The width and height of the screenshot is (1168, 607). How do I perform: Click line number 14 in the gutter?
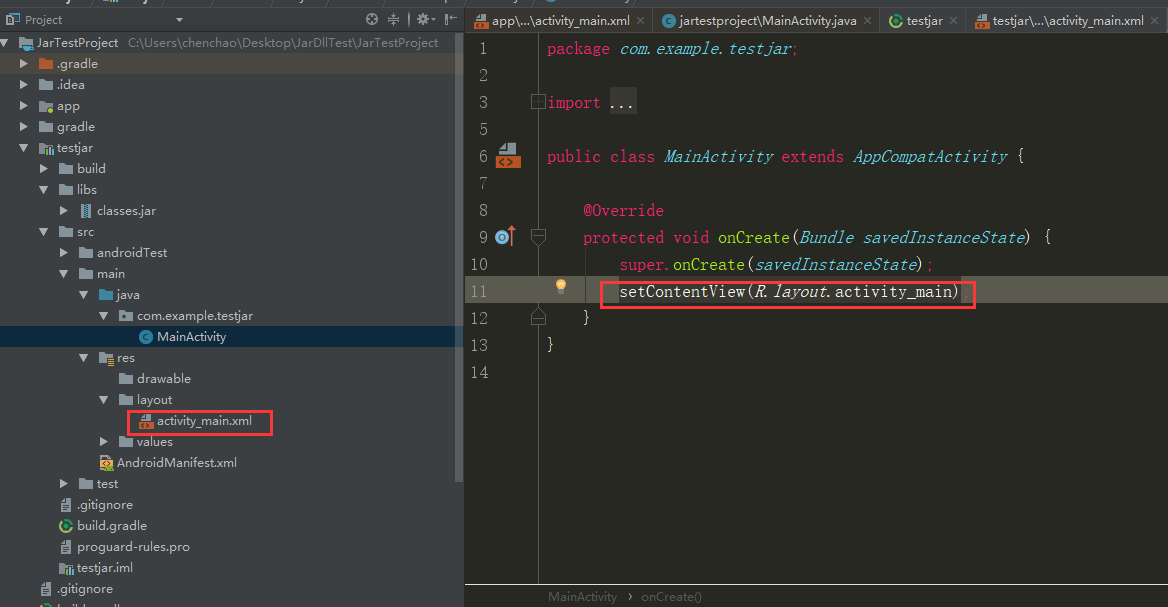coord(479,372)
